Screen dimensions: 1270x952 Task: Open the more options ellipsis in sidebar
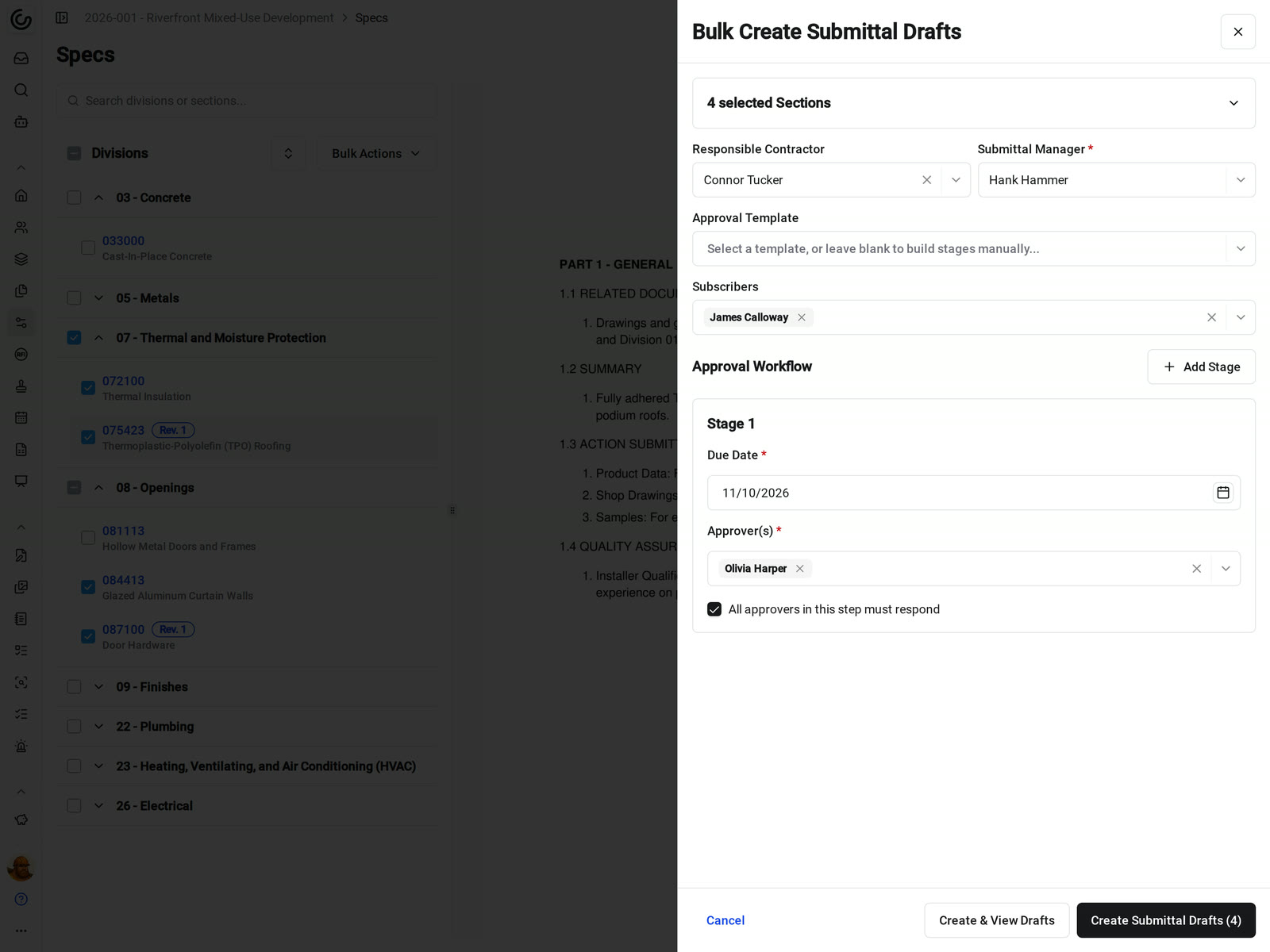[x=21, y=931]
